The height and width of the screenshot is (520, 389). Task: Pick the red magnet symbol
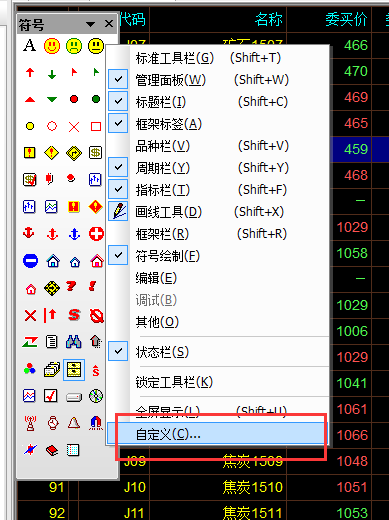coord(96,423)
